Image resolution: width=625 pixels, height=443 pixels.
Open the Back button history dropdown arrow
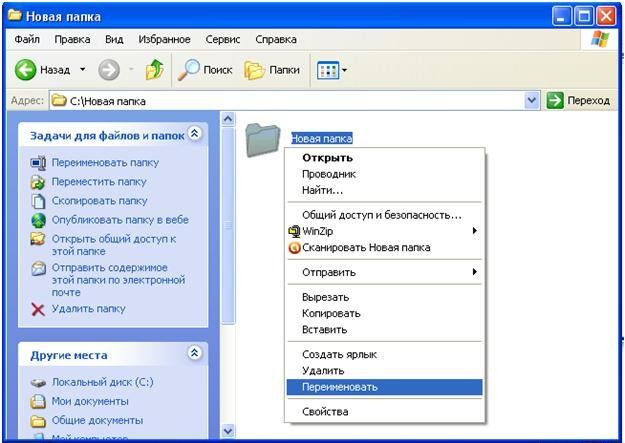pos(83,69)
